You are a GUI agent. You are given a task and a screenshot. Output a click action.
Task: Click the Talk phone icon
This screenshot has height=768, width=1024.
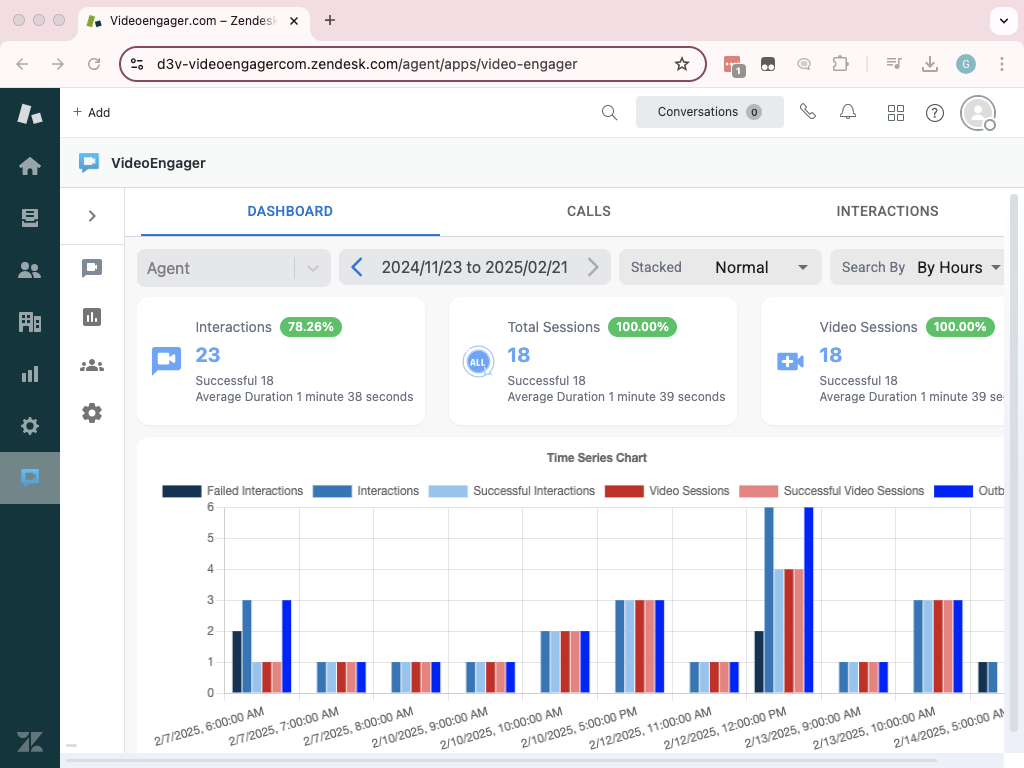click(808, 112)
